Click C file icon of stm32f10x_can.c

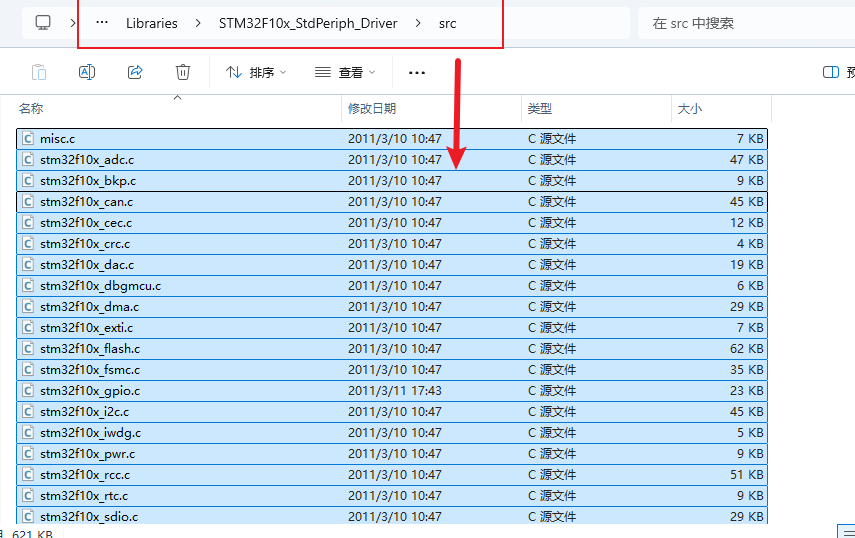28,202
